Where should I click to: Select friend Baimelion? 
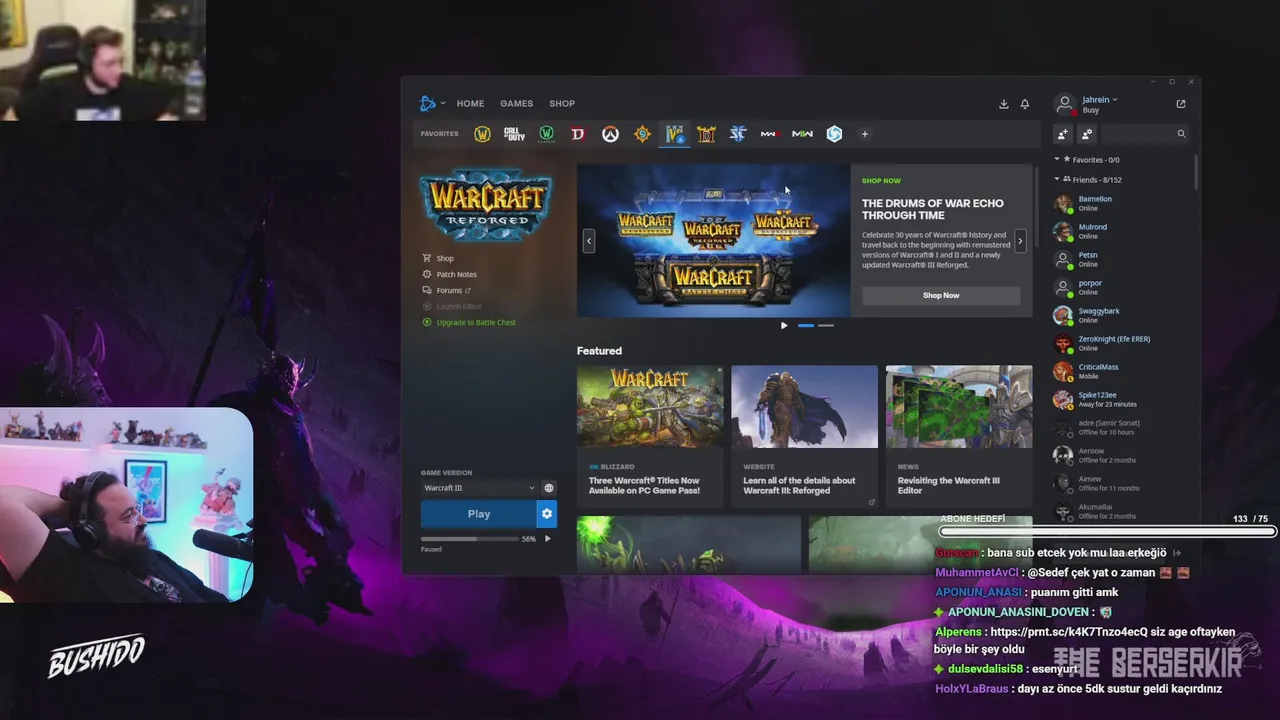[1120, 203]
